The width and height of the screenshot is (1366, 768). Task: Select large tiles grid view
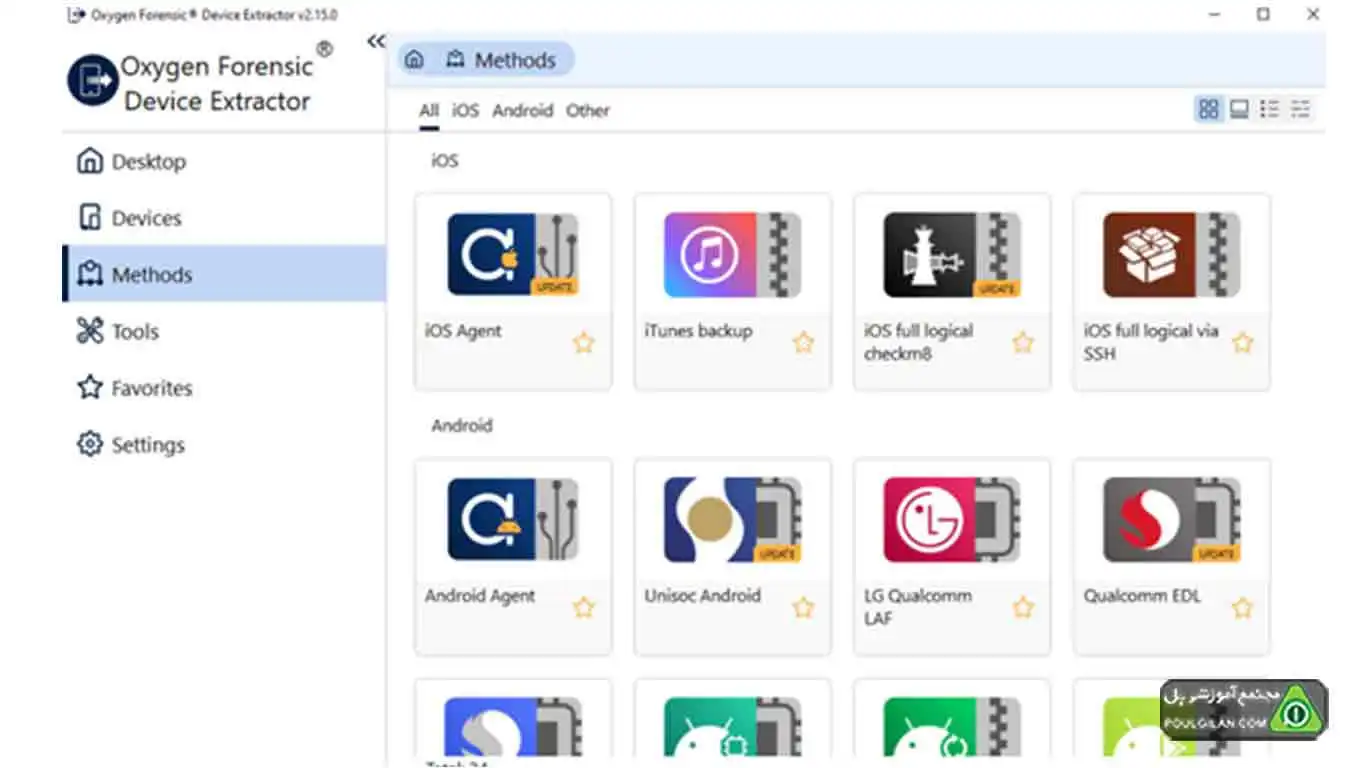pos(1209,109)
